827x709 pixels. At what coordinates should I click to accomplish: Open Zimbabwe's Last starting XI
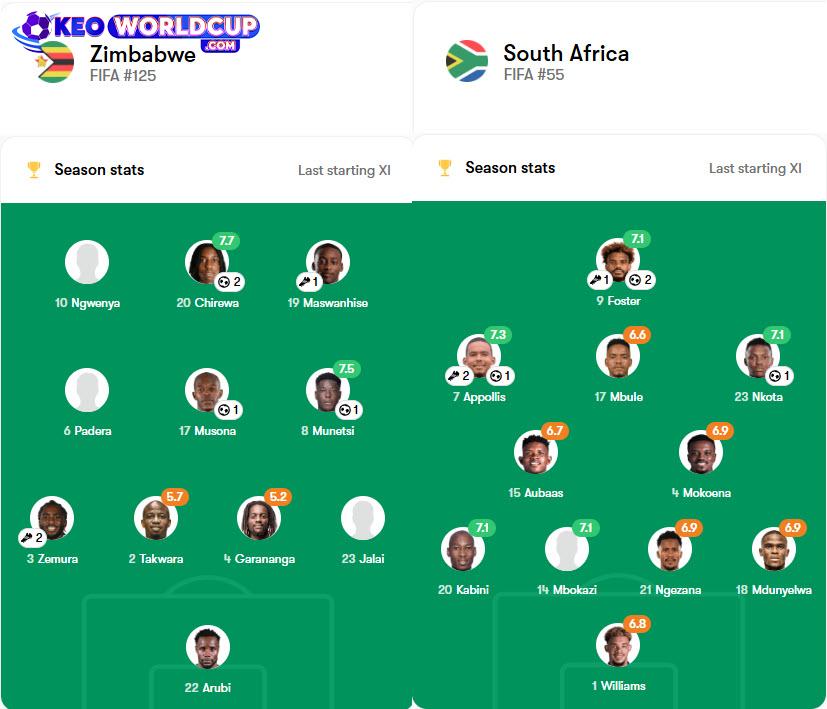pos(344,170)
